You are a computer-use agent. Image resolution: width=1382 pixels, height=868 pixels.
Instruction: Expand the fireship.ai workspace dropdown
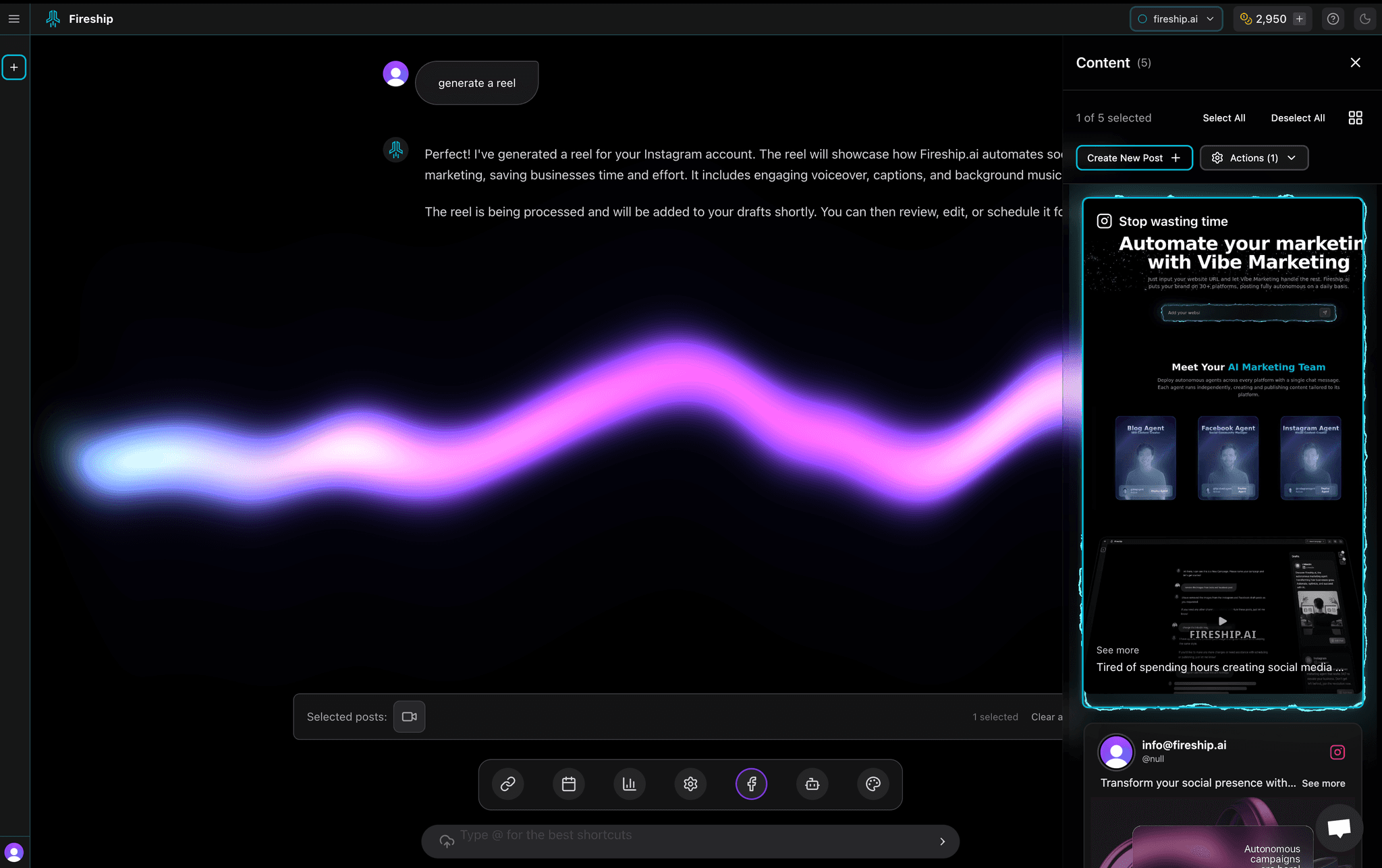[x=1176, y=19]
